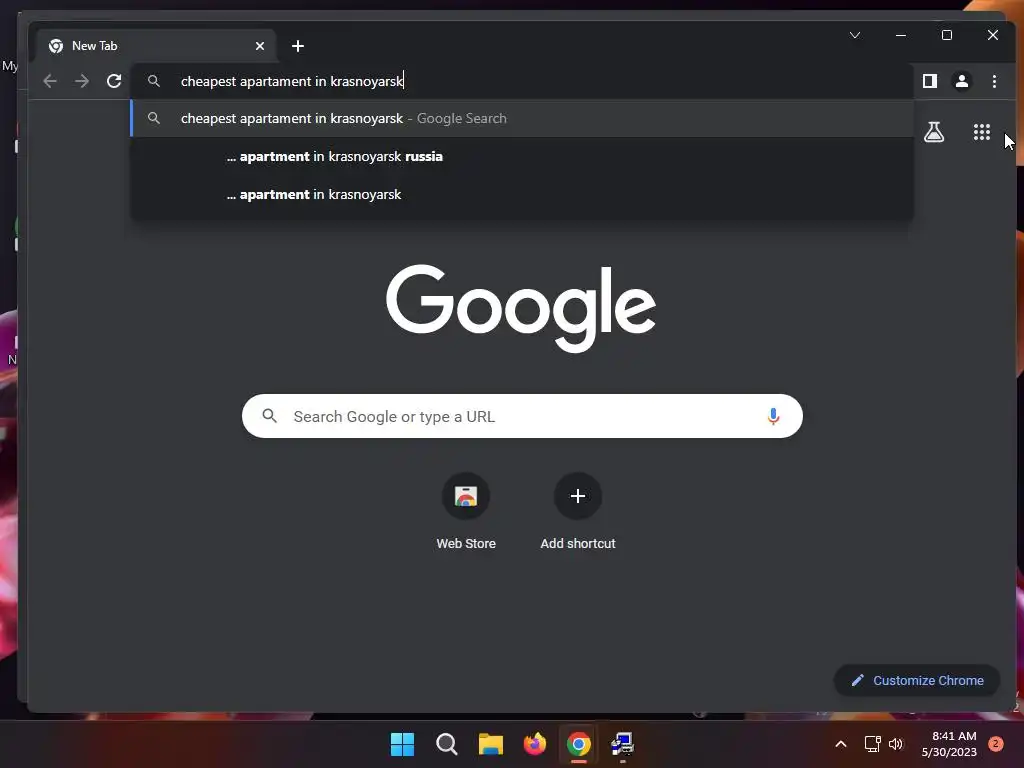1024x768 pixels.
Task: Open the Windows Start menu
Action: (x=402, y=744)
